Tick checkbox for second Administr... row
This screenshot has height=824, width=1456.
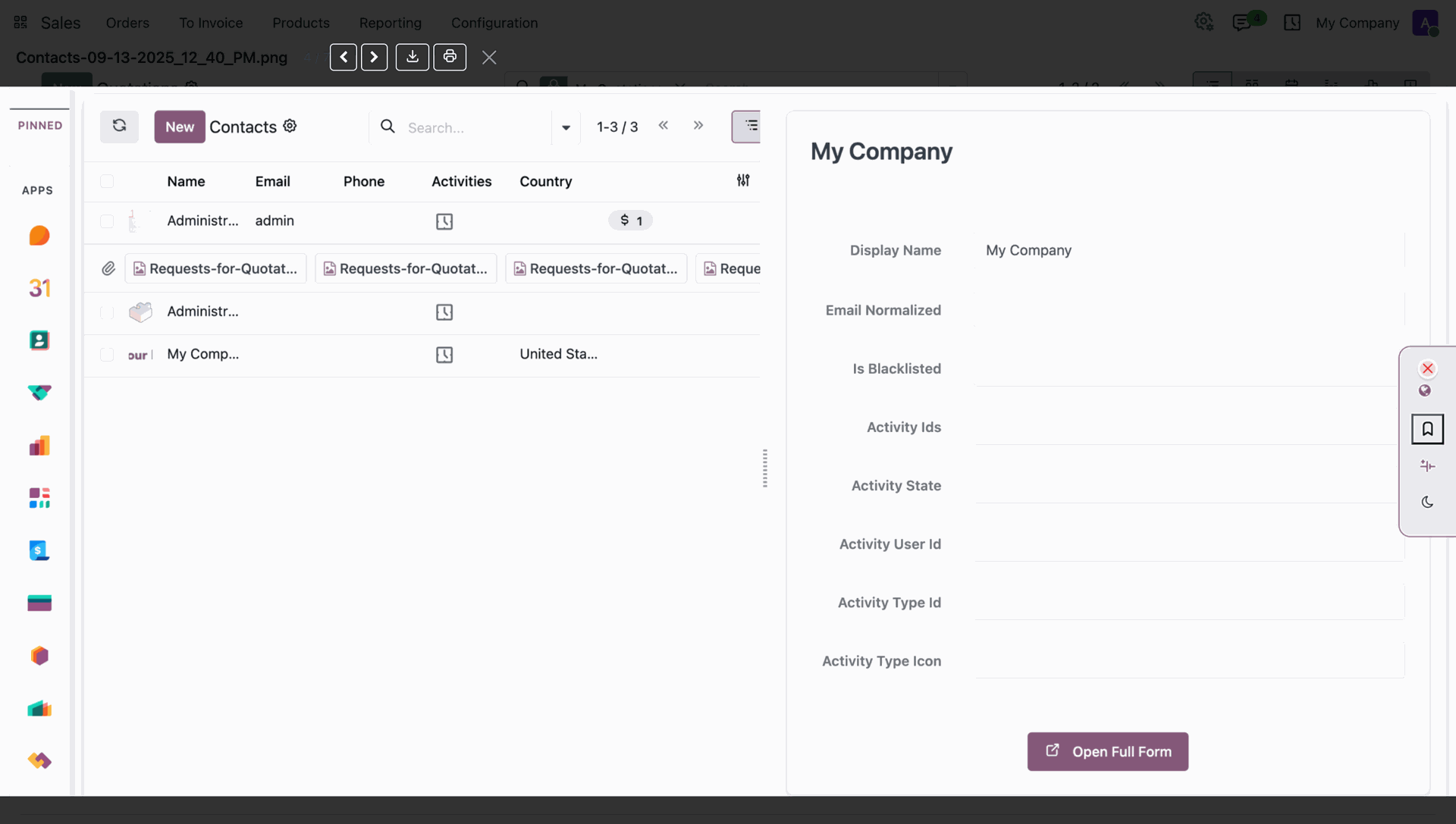point(107,312)
